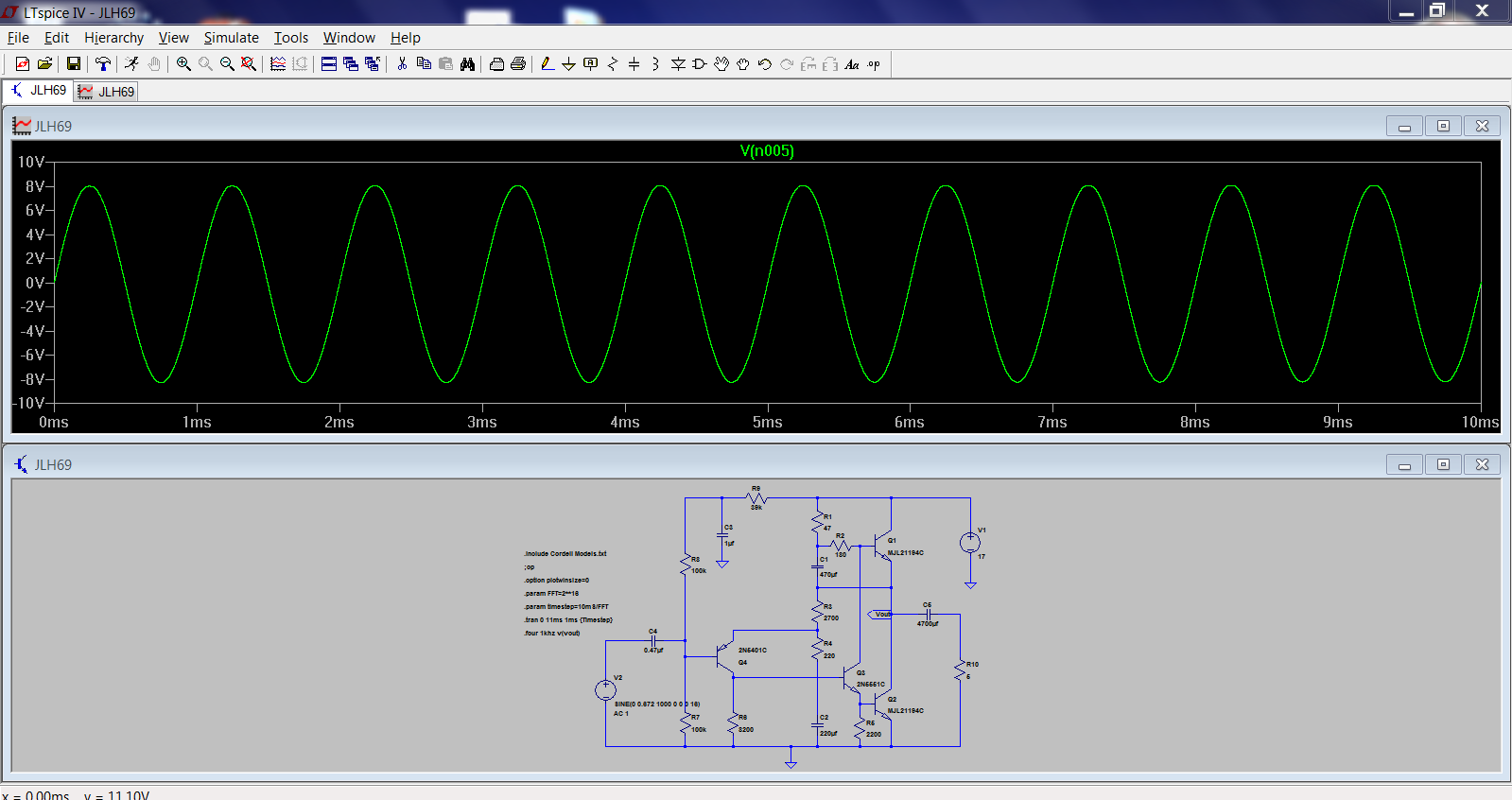Click the V2 sine source symbol
1512x800 pixels.
pyautogui.click(x=605, y=690)
